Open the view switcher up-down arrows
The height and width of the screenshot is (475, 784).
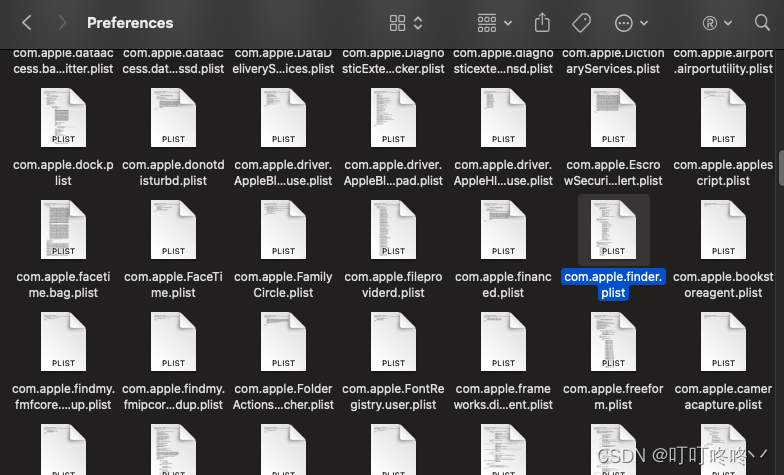click(418, 23)
